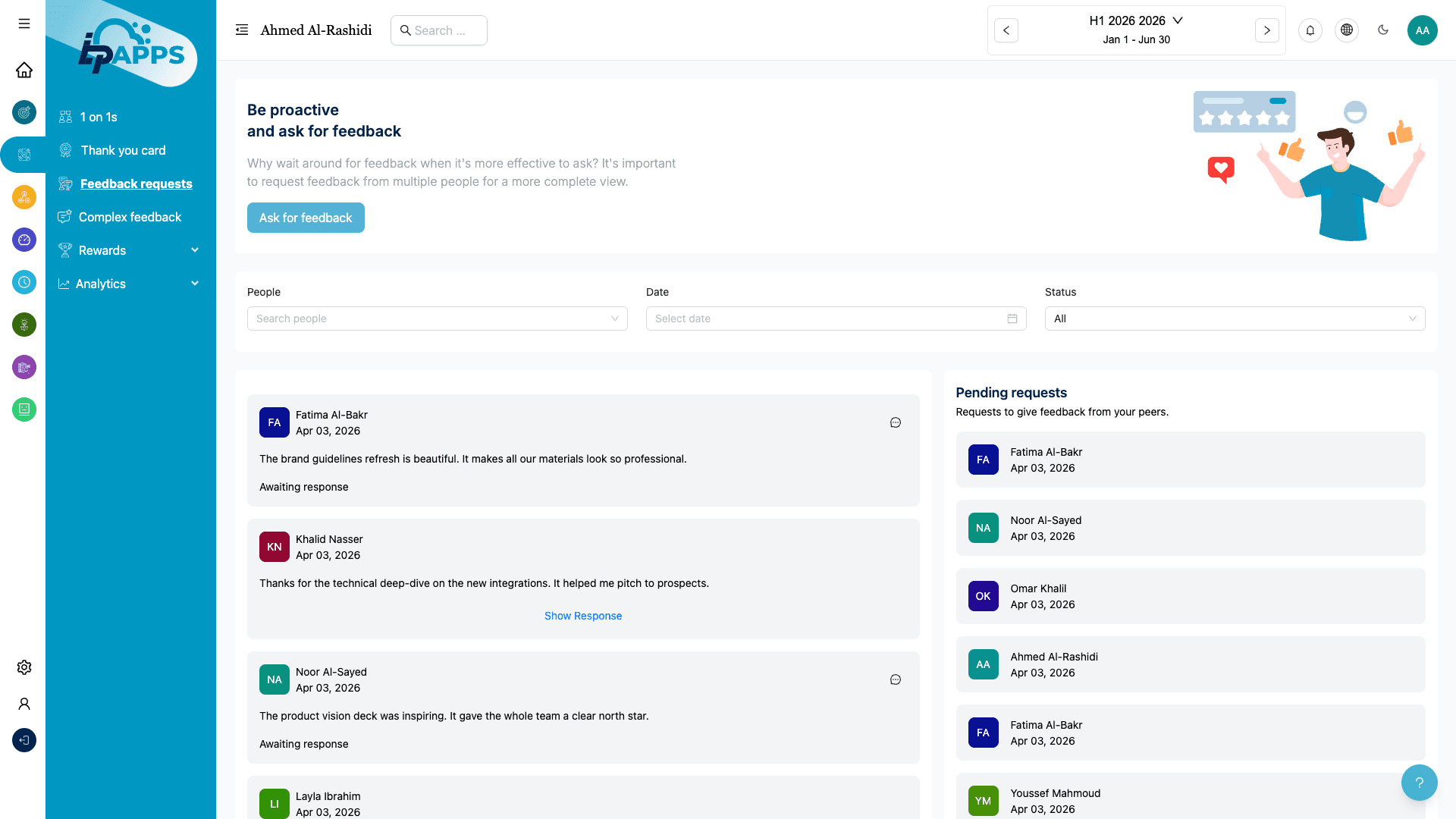The image size is (1456, 819).
Task: Click Show Response on Khalid Nasser card
Action: pyautogui.click(x=583, y=616)
